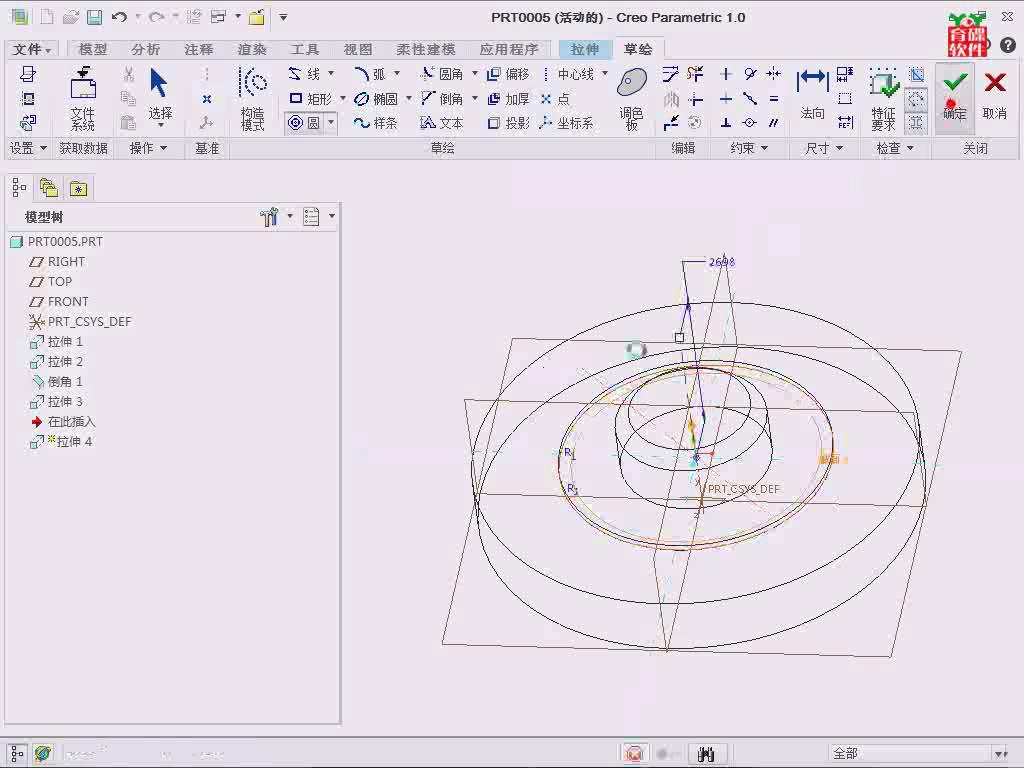Viewport: 1024px width, 768px height.
Task: Select the Chamfer (倒角) sketch tool
Action: tap(441, 99)
